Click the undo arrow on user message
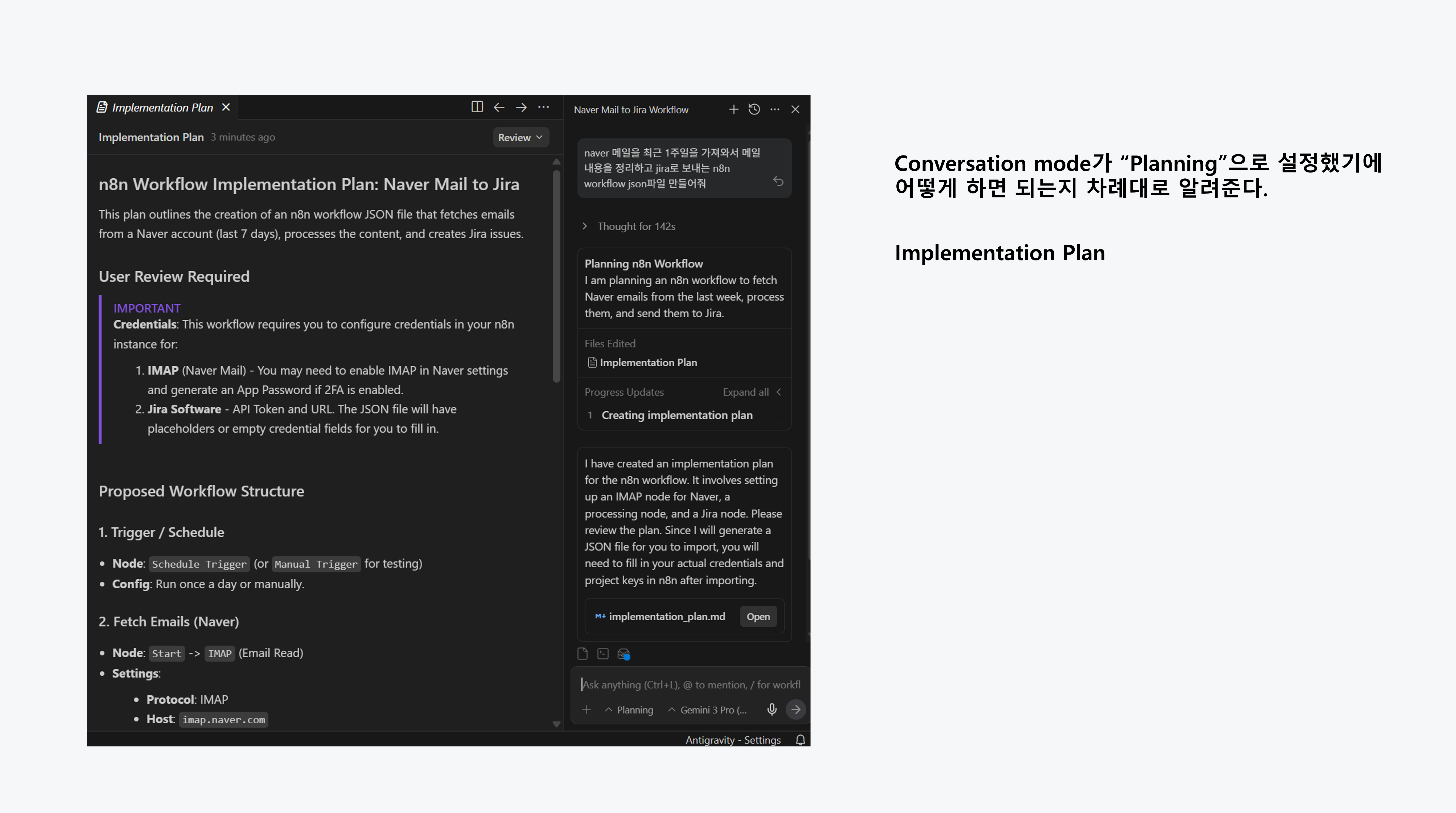 click(x=778, y=181)
